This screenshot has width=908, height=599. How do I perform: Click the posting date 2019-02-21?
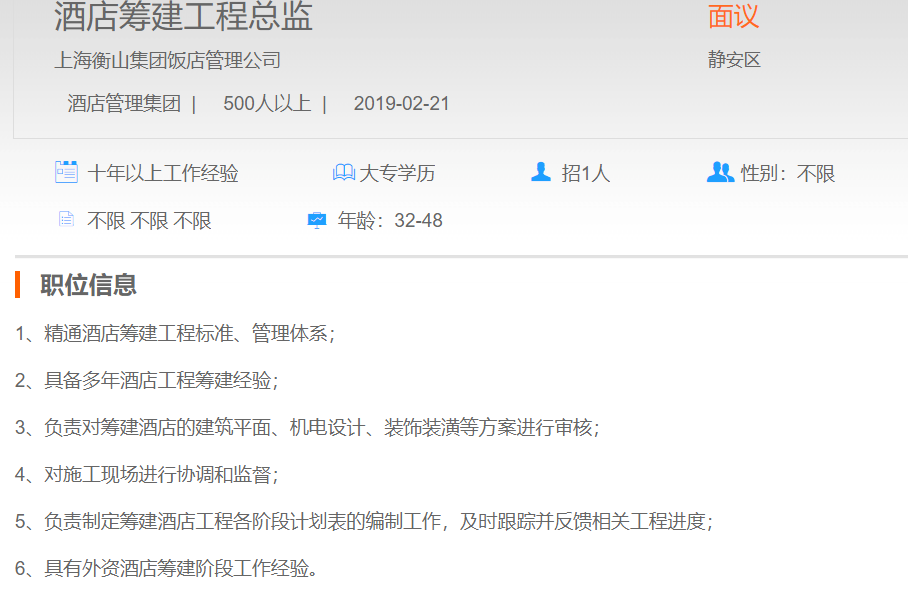[401, 104]
